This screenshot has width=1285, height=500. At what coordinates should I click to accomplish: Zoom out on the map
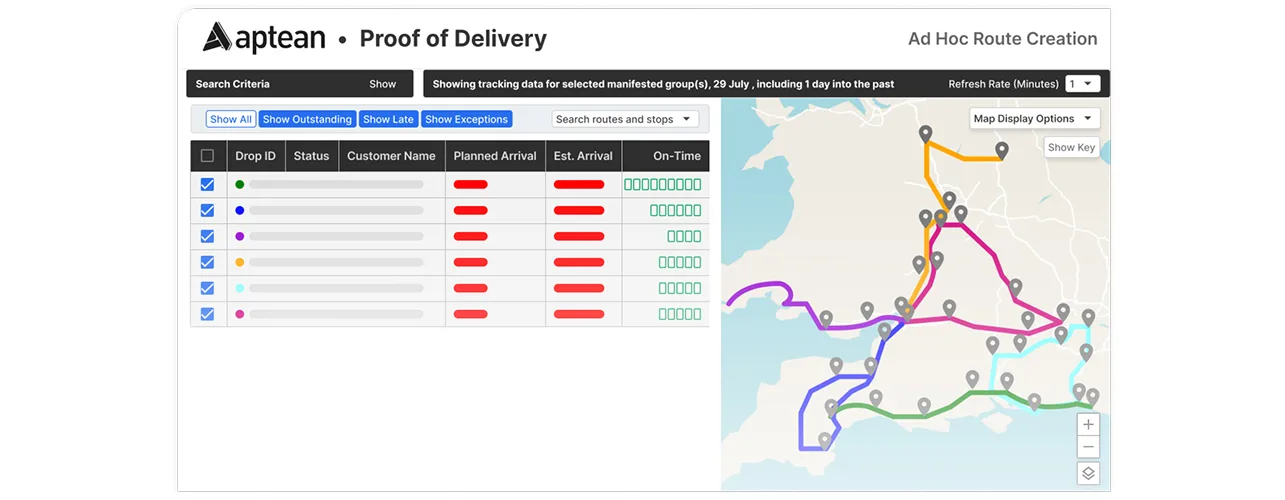(x=1089, y=447)
